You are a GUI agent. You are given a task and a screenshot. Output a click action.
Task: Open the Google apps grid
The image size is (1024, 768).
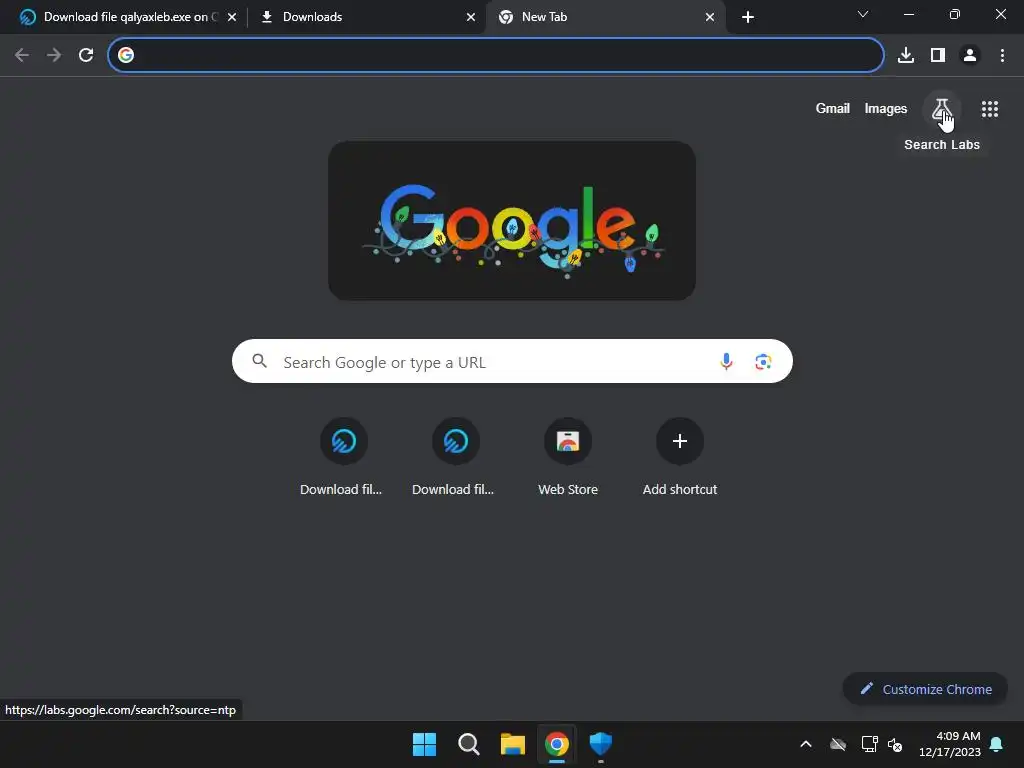pos(989,109)
